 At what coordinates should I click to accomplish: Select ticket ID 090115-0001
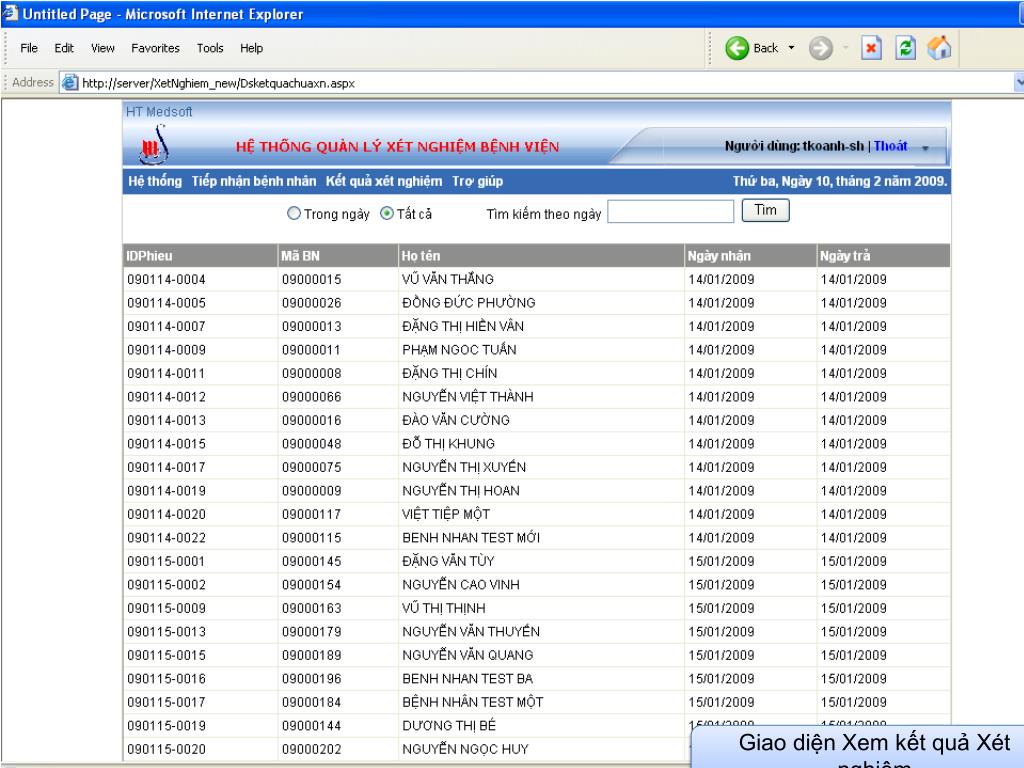click(x=166, y=562)
